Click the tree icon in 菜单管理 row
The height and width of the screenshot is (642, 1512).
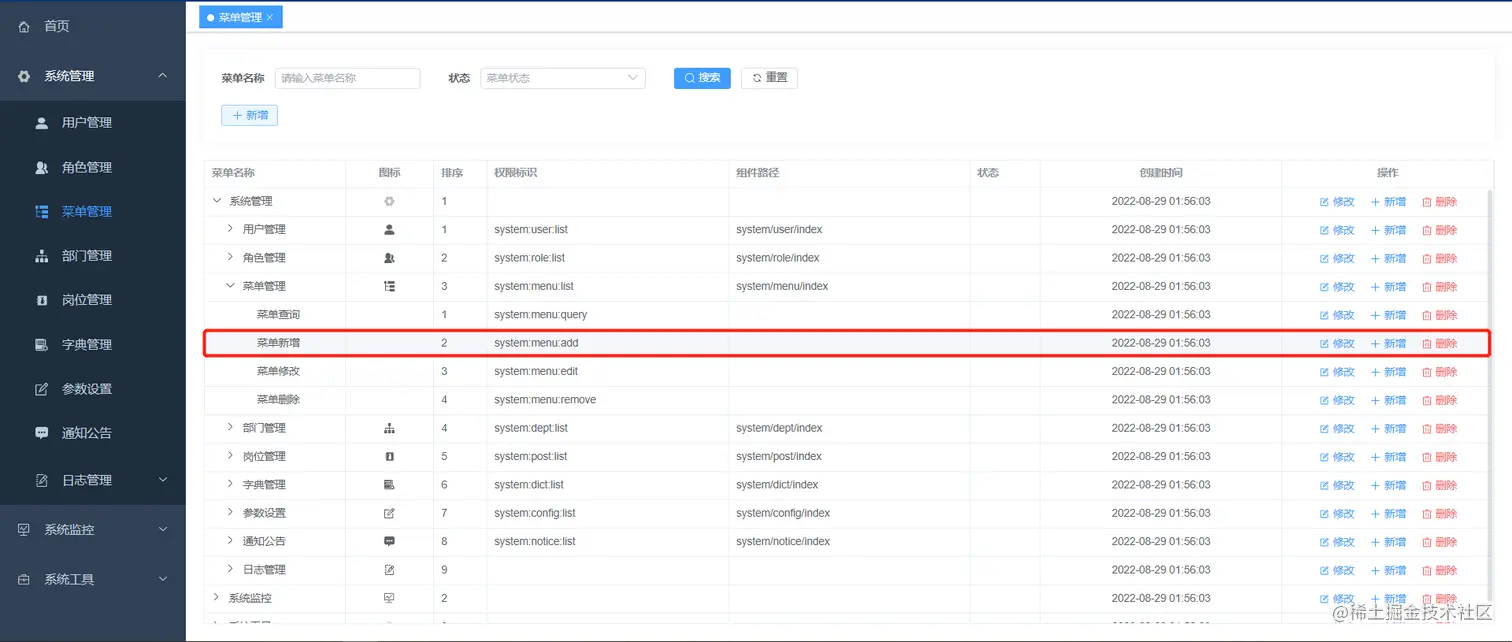coord(389,286)
